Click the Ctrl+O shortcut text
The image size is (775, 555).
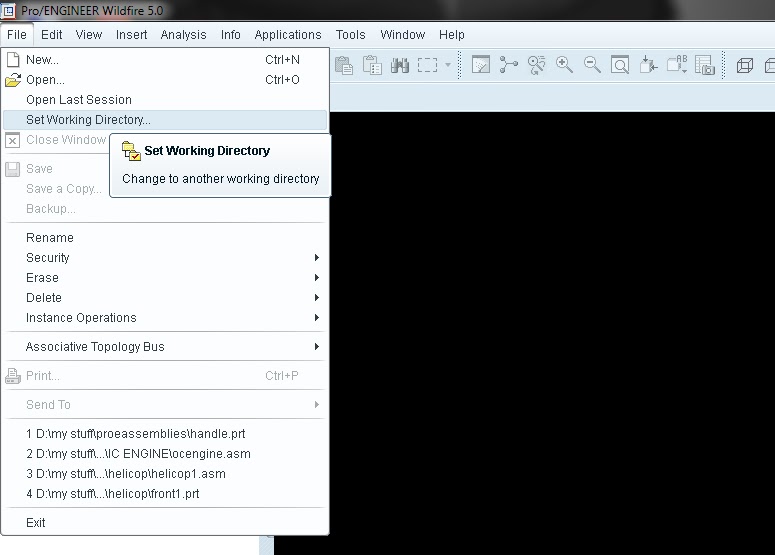pyautogui.click(x=282, y=80)
